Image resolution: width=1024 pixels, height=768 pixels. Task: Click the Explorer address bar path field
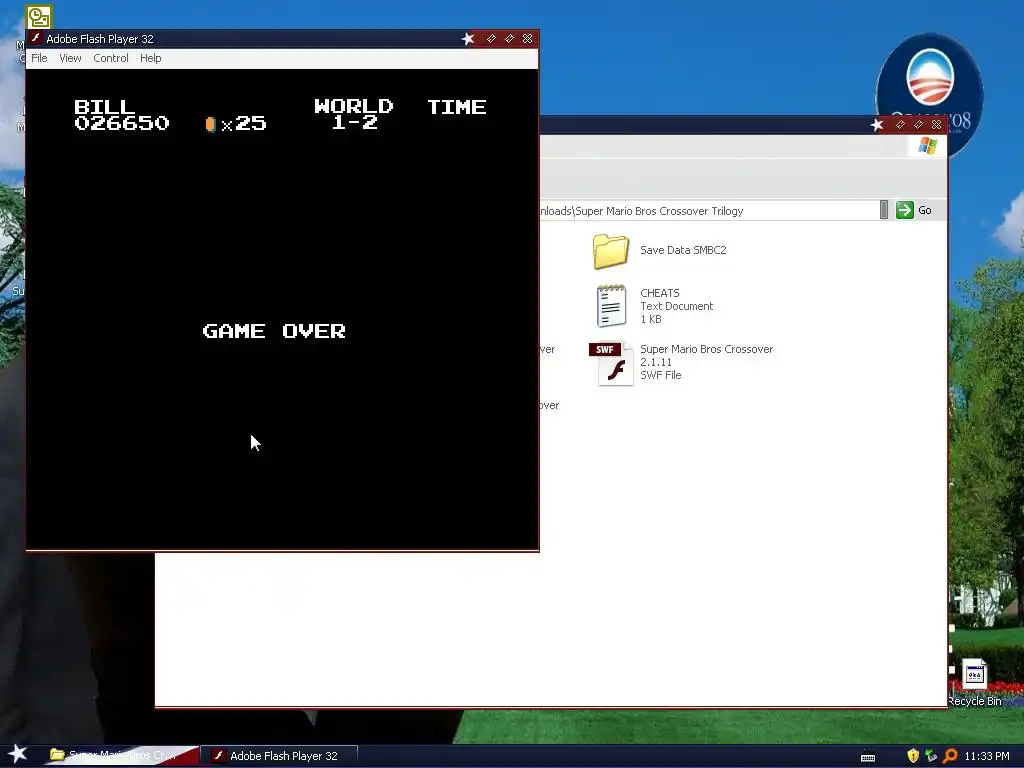[x=709, y=211]
